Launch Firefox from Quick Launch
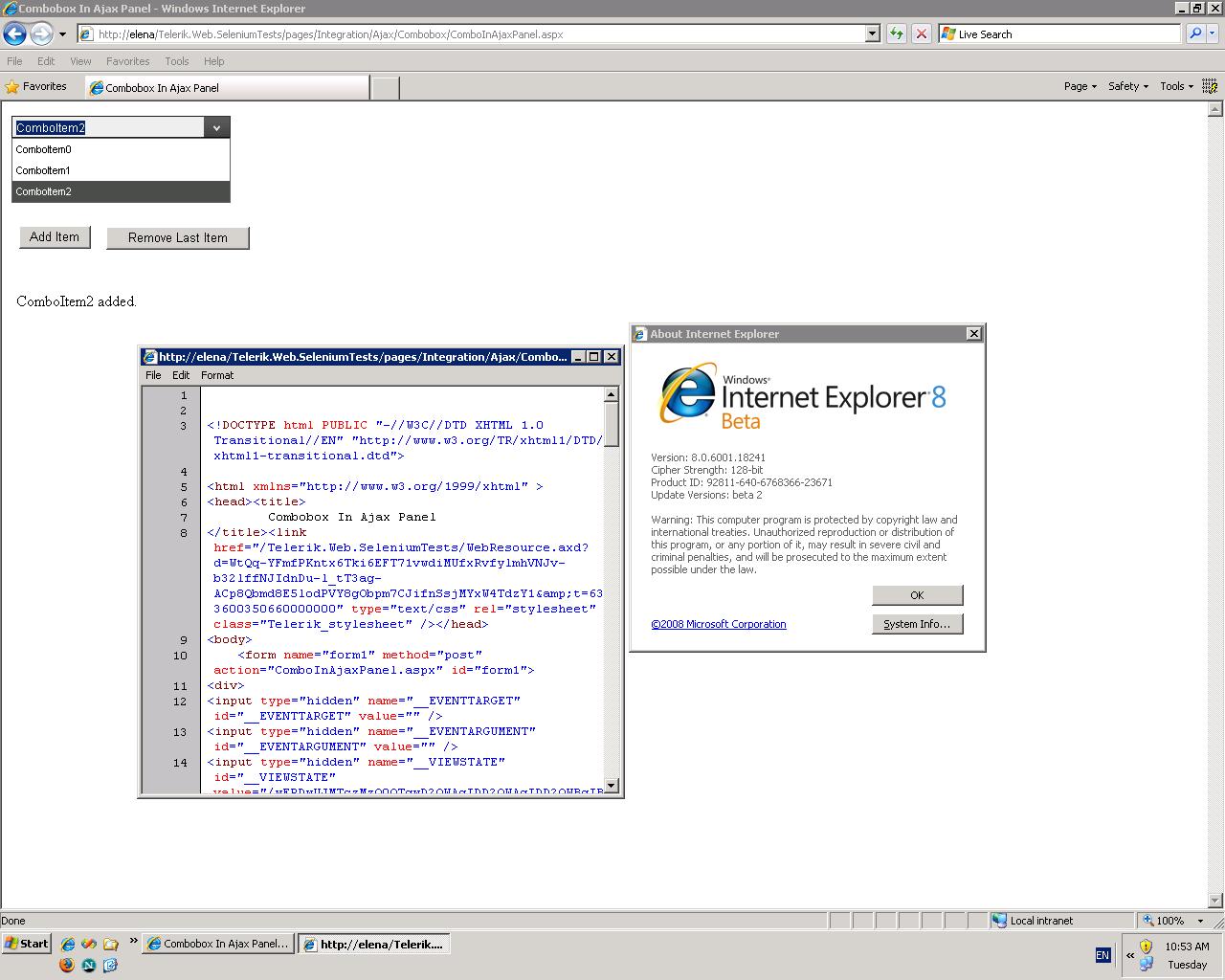The height and width of the screenshot is (980, 1225). point(67,965)
